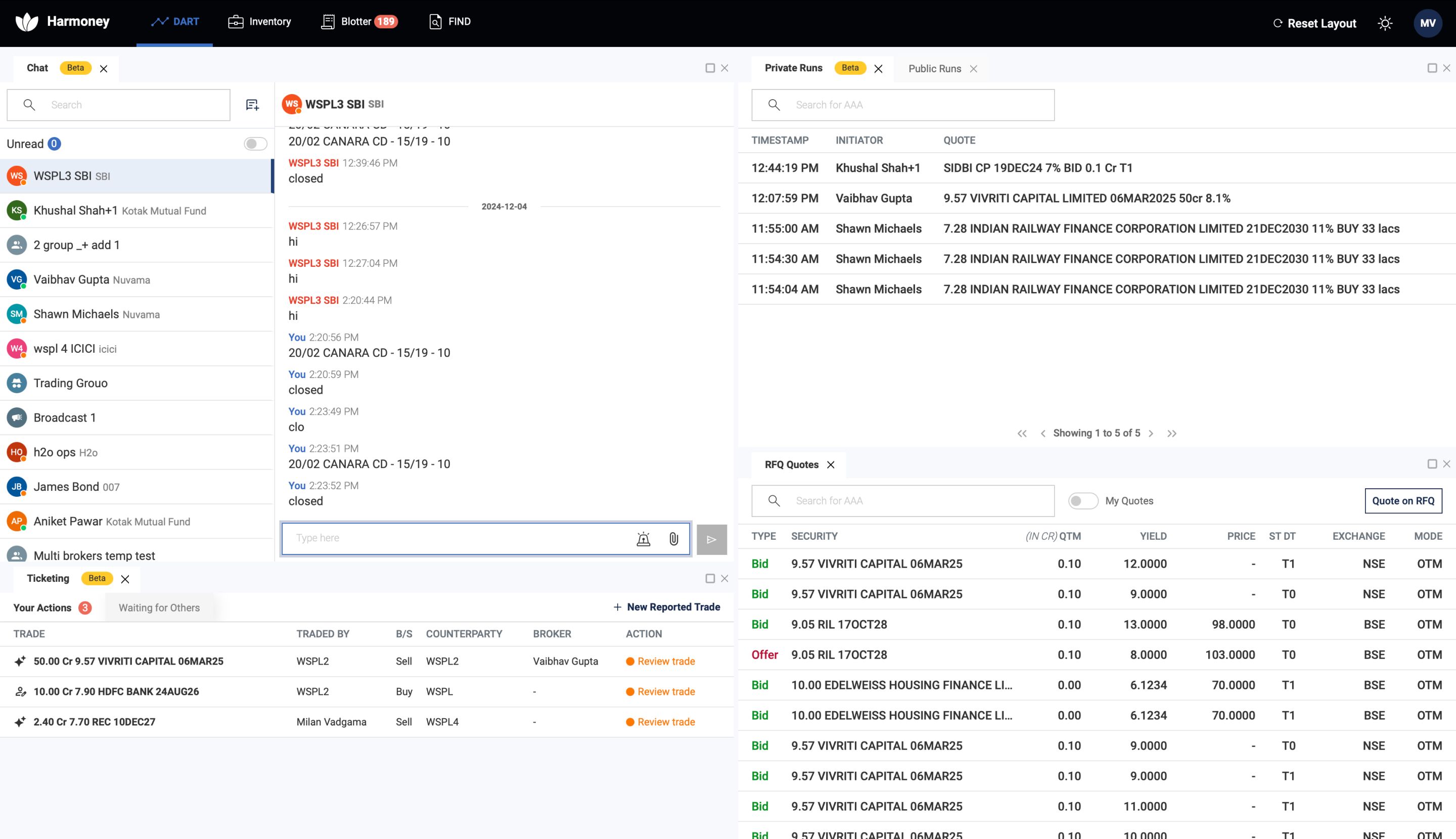The width and height of the screenshot is (1456, 839).
Task: Open Vaibhav Gupta Nuvama chat
Action: [x=136, y=279]
